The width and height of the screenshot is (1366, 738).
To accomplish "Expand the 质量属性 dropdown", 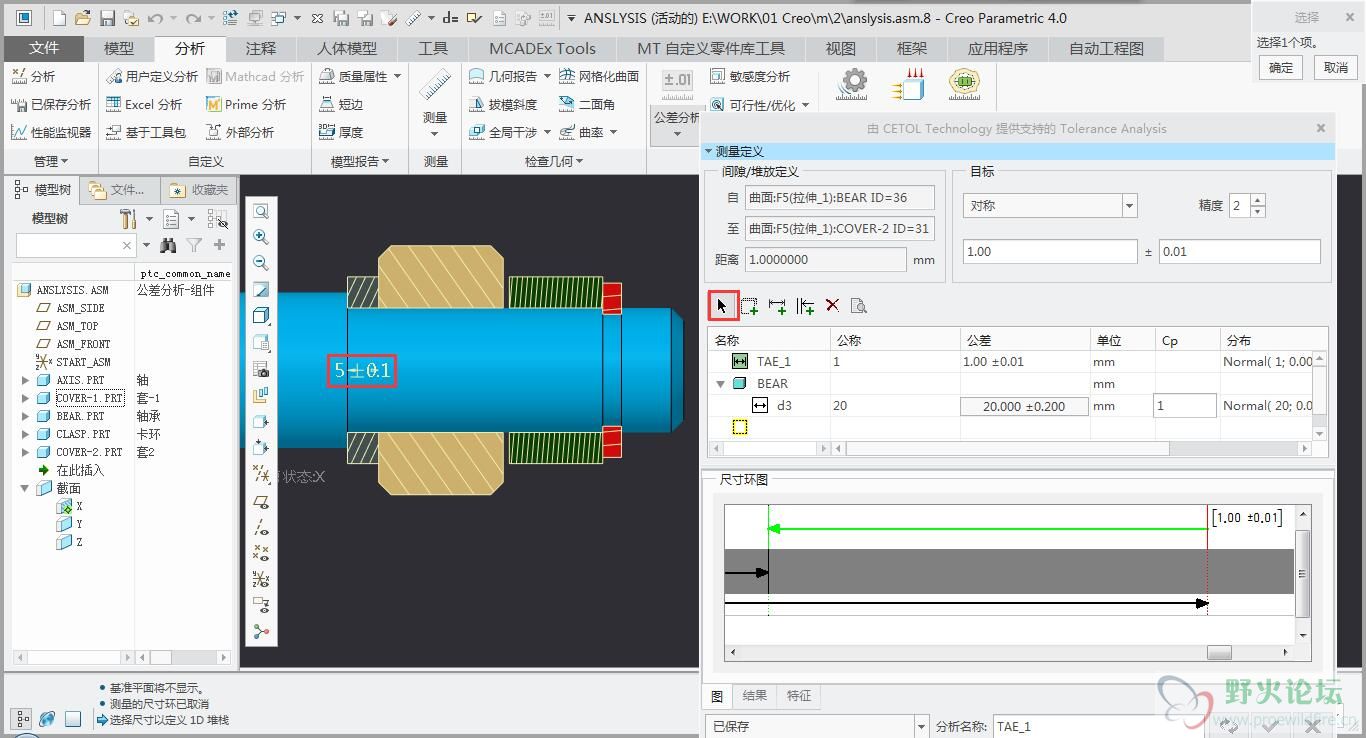I will coord(397,76).
